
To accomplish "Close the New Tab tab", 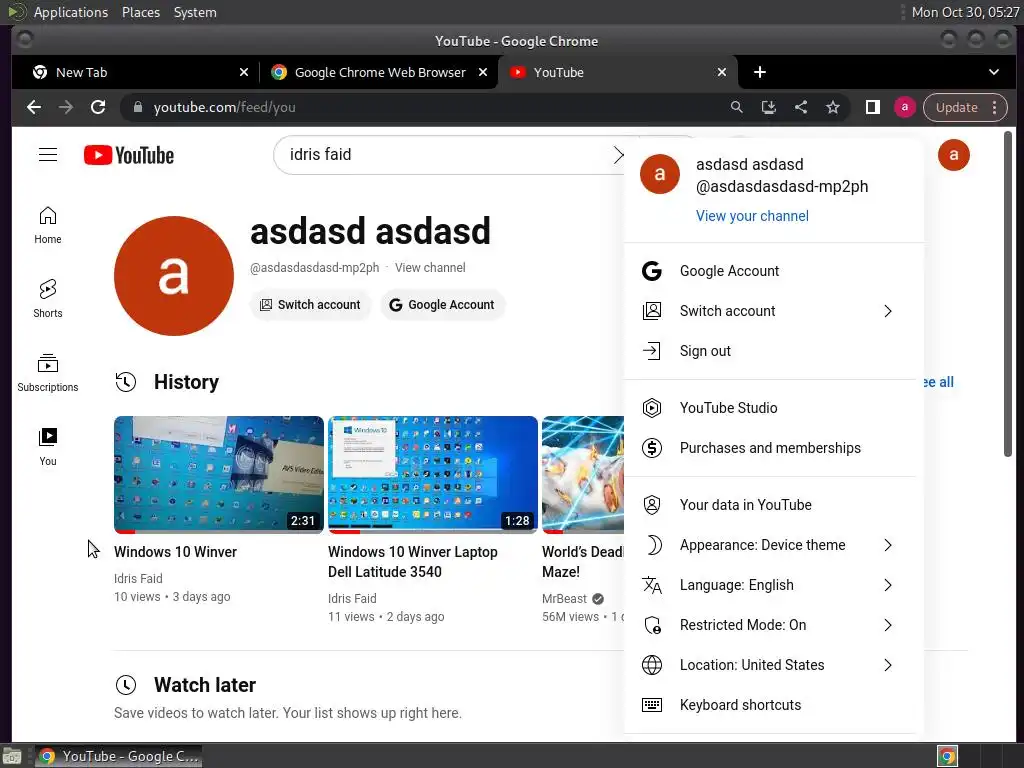I will point(244,72).
